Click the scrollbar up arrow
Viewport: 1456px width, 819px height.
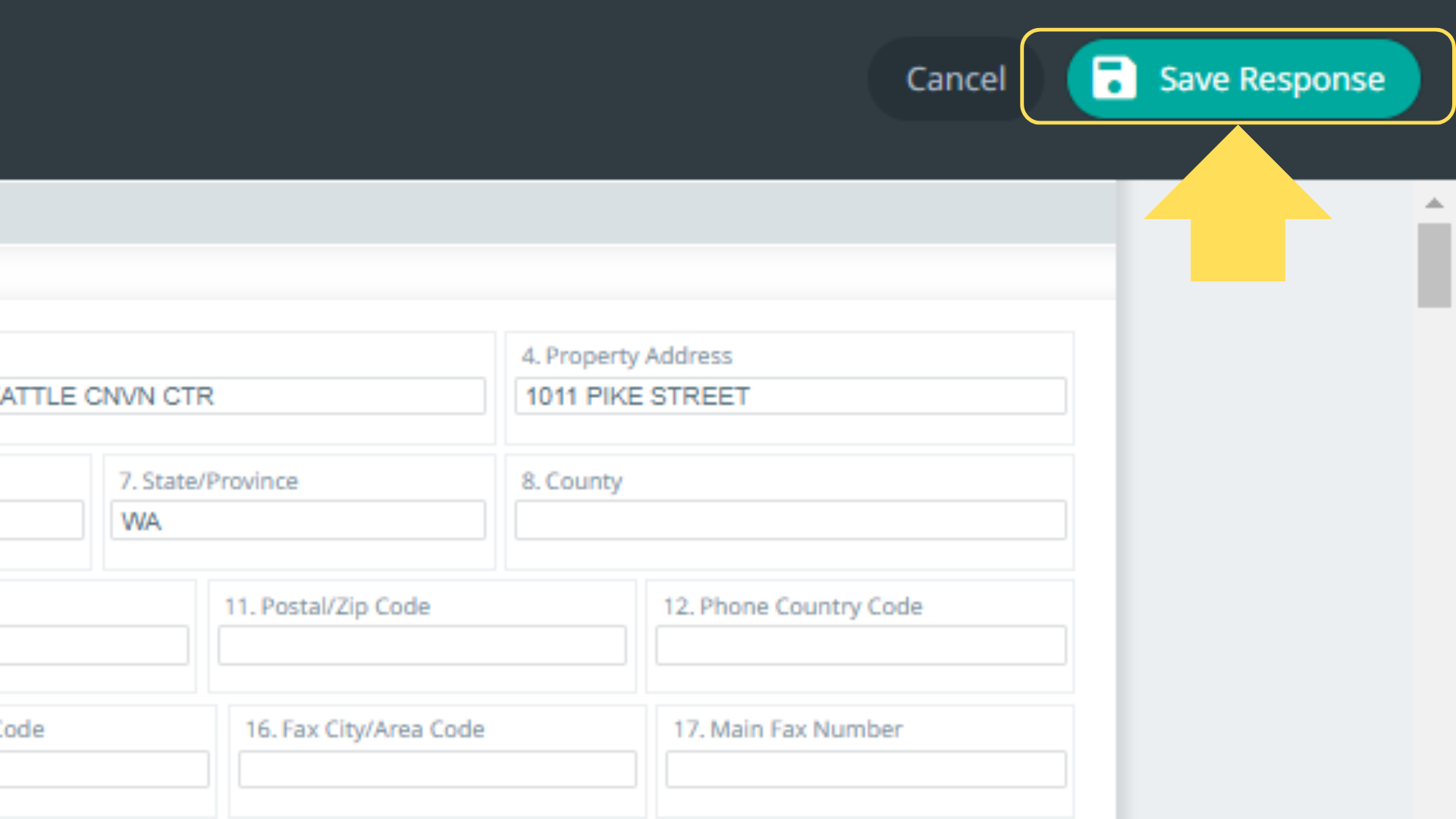[x=1434, y=202]
